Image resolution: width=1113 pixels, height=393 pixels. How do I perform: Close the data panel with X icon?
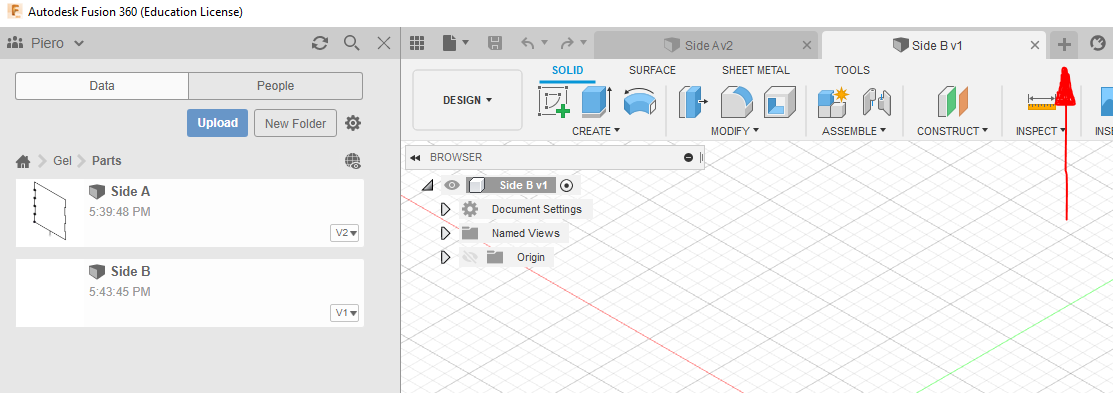point(384,43)
